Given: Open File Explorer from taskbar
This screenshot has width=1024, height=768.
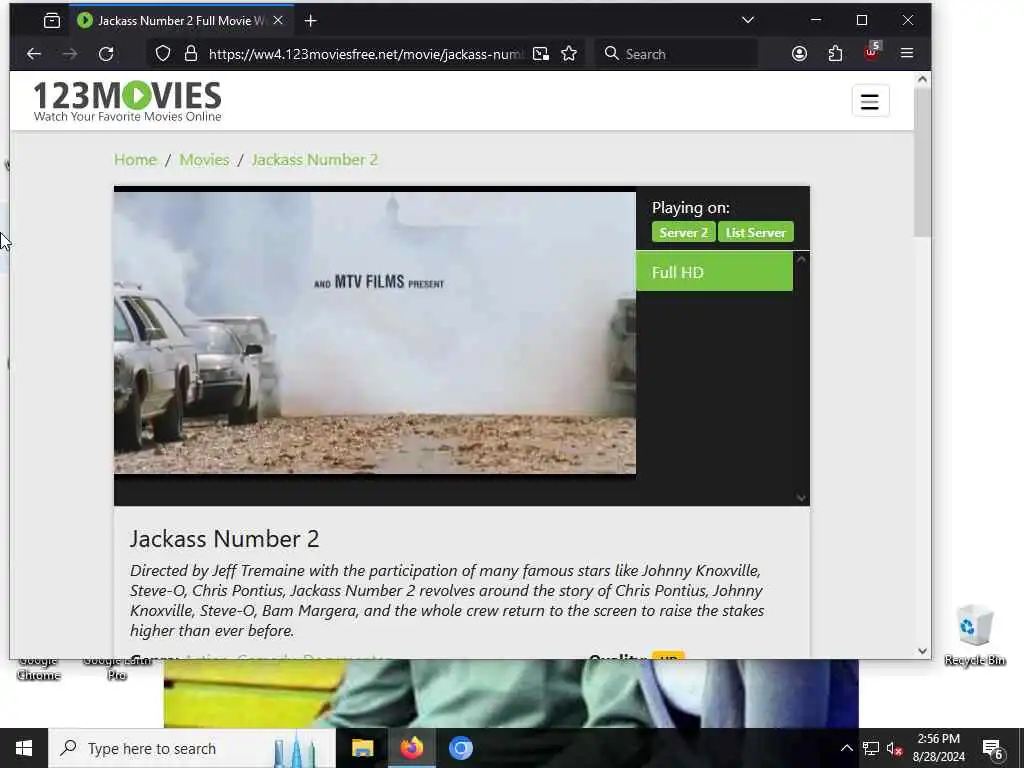Looking at the screenshot, I should pyautogui.click(x=362, y=748).
